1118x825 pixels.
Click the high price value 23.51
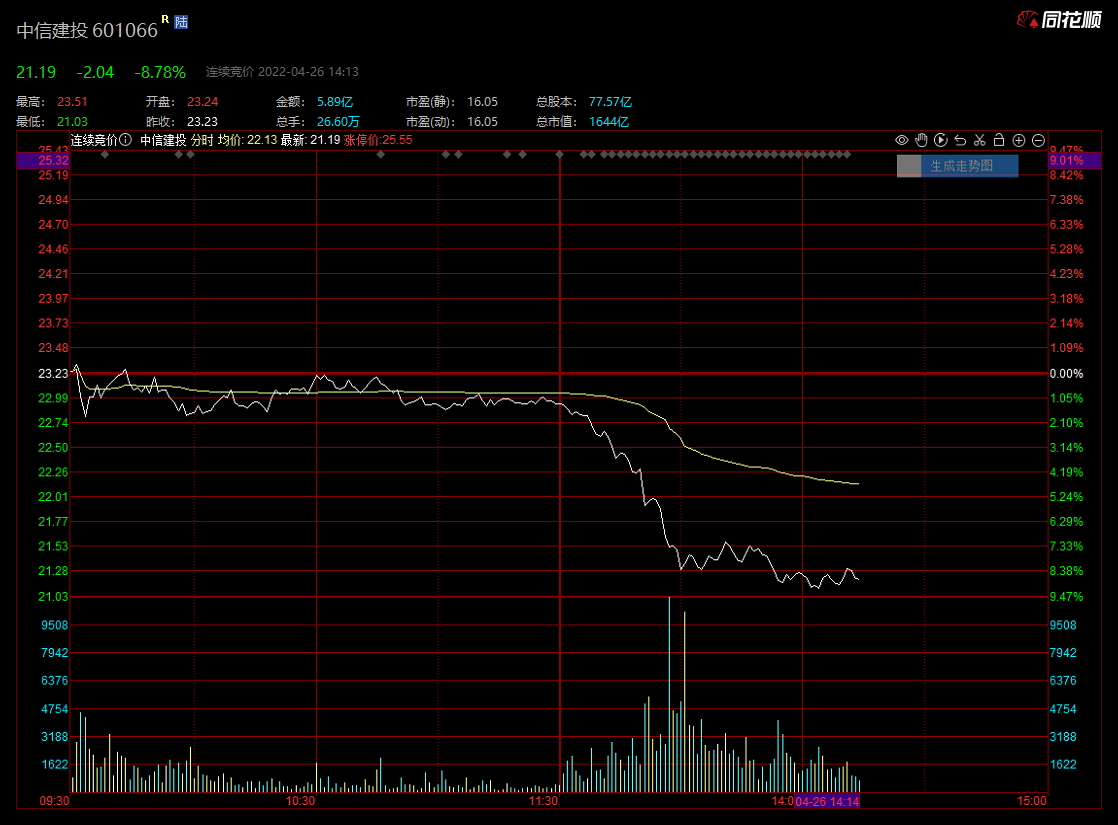tap(72, 102)
